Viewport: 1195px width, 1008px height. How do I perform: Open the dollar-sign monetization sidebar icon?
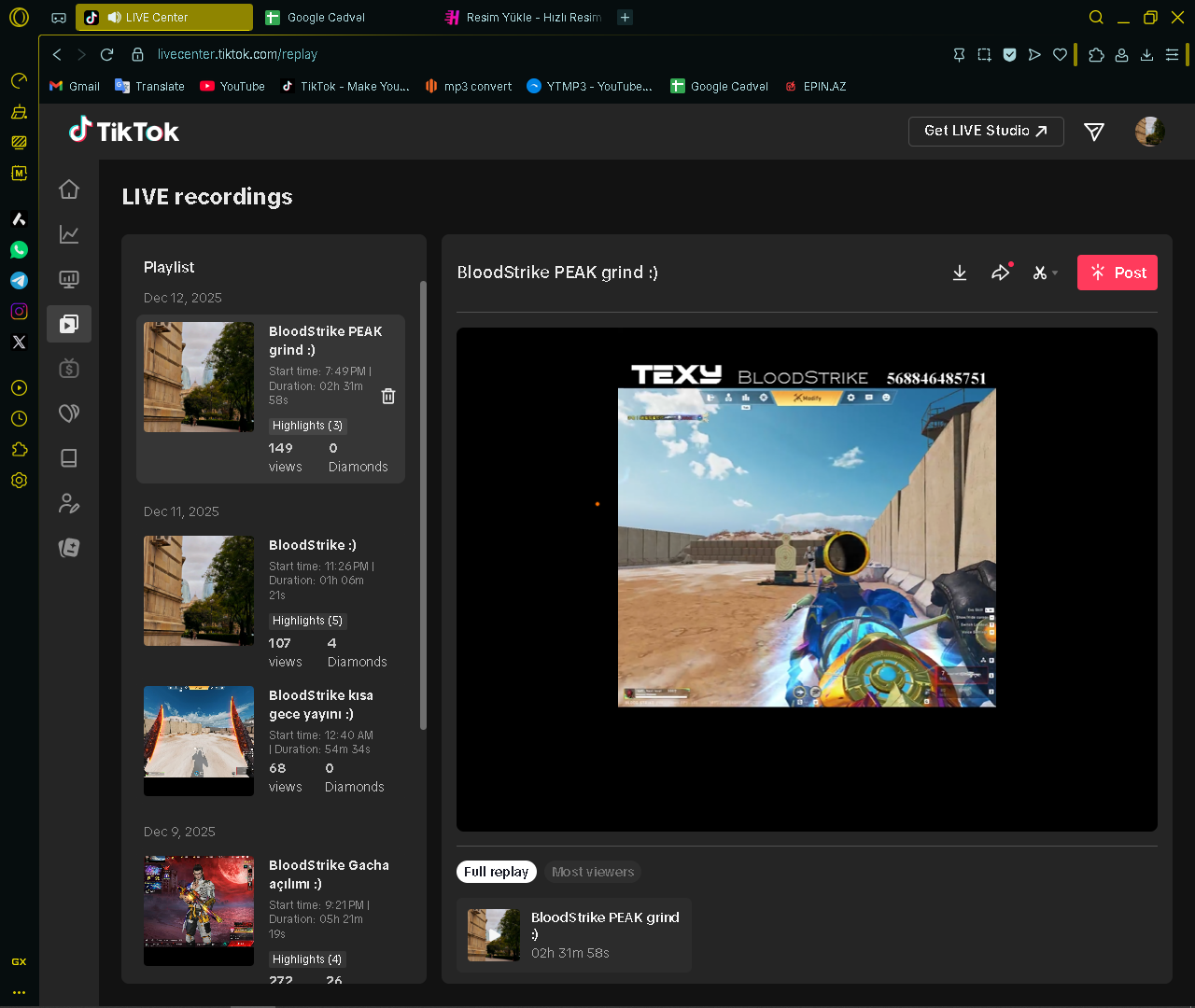(69, 369)
